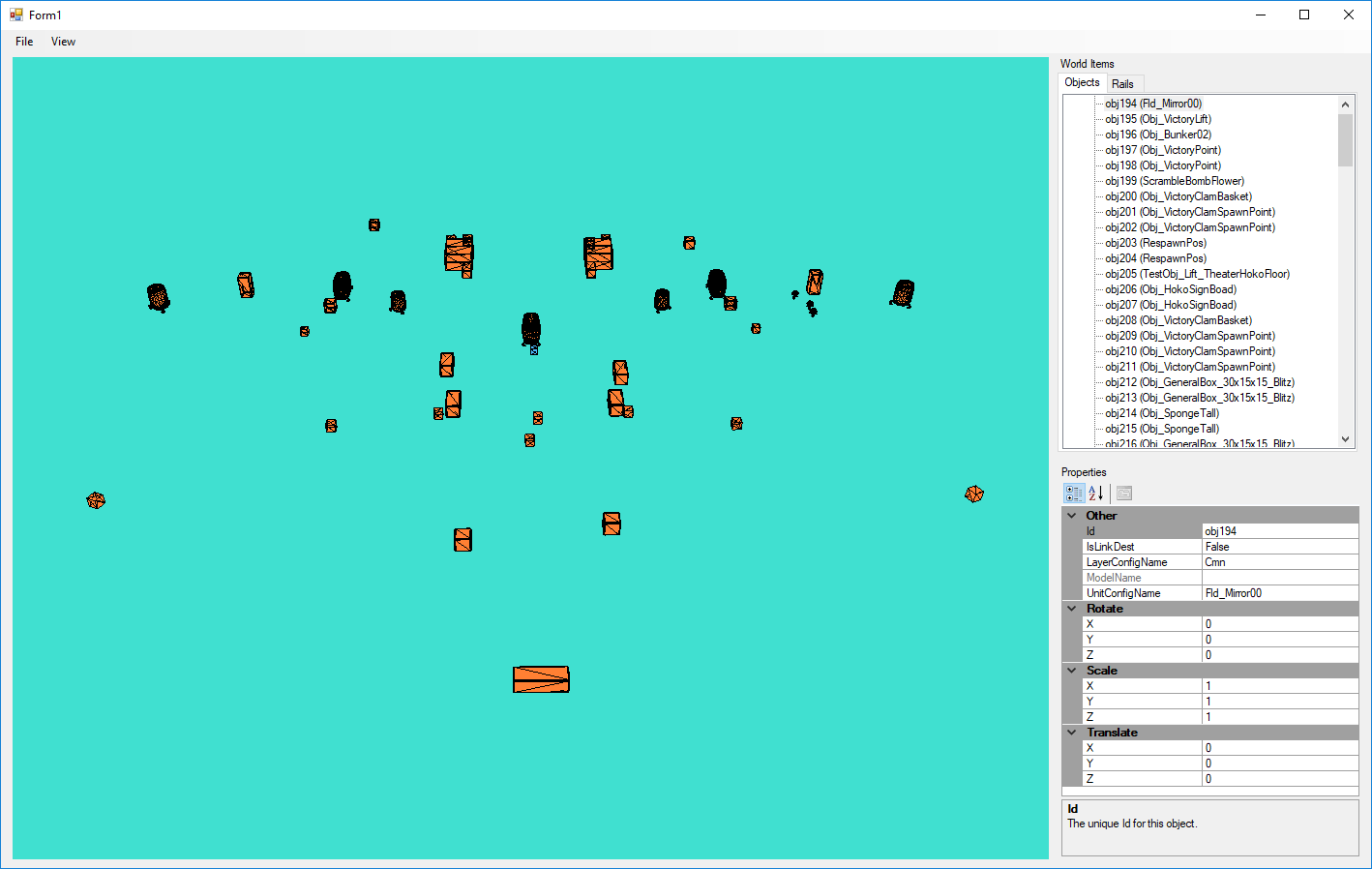Collapse the Scale property category
This screenshot has height=869, width=1372.
coord(1072,671)
